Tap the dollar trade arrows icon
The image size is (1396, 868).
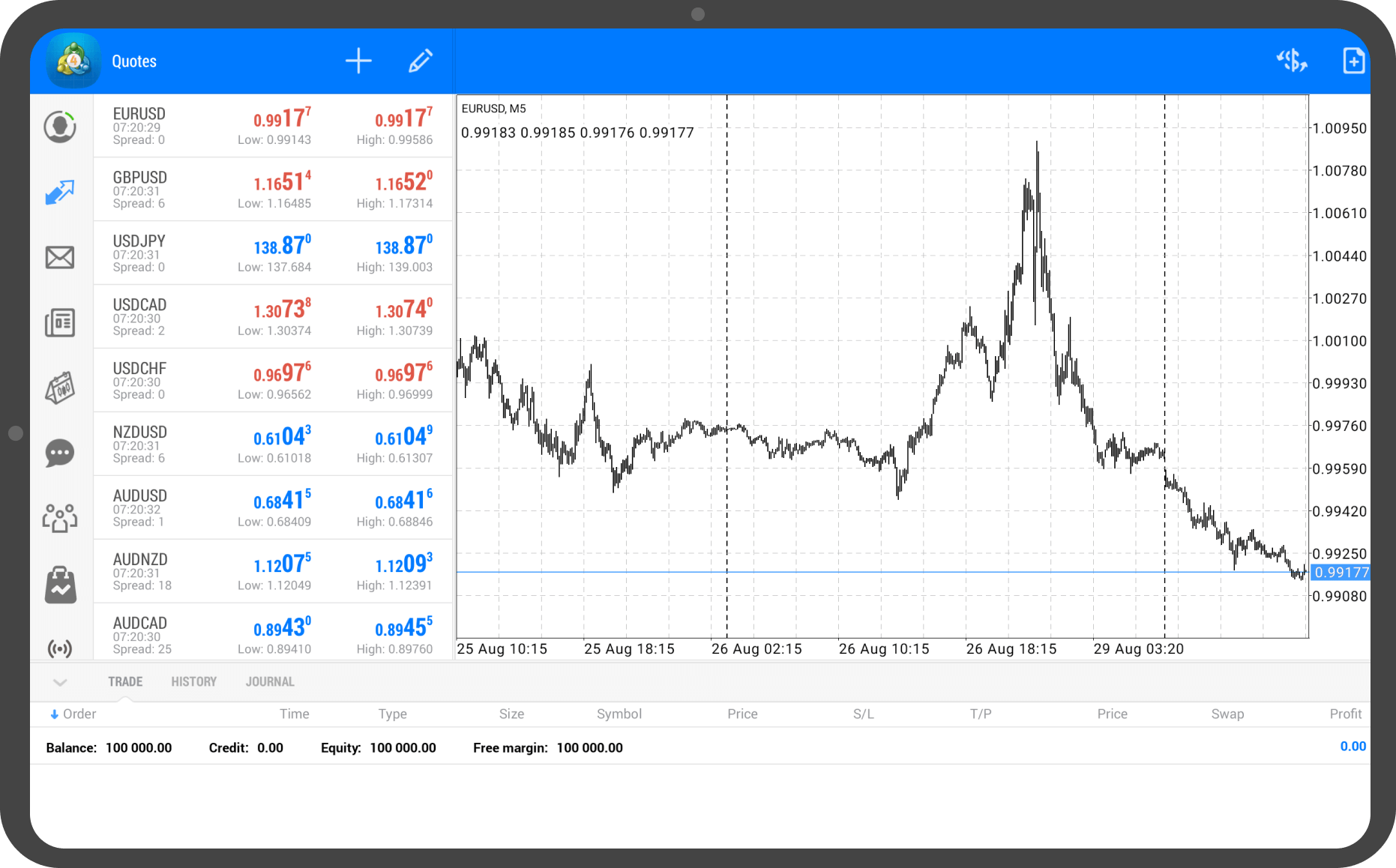[1291, 61]
